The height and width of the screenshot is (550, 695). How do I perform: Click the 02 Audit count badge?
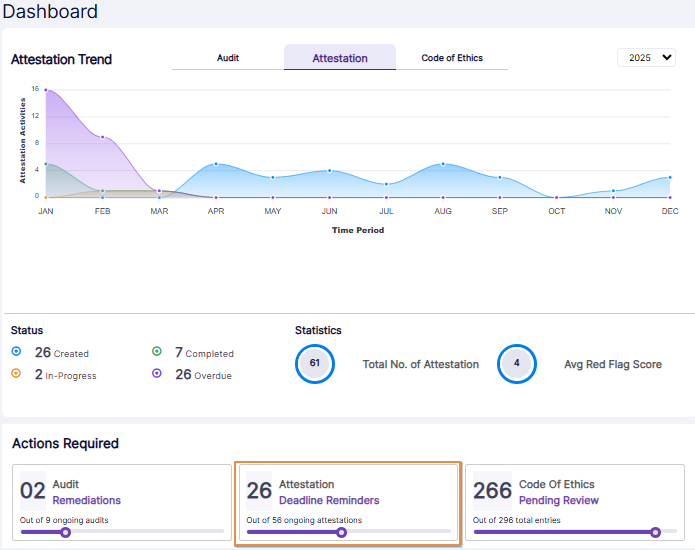click(33, 491)
